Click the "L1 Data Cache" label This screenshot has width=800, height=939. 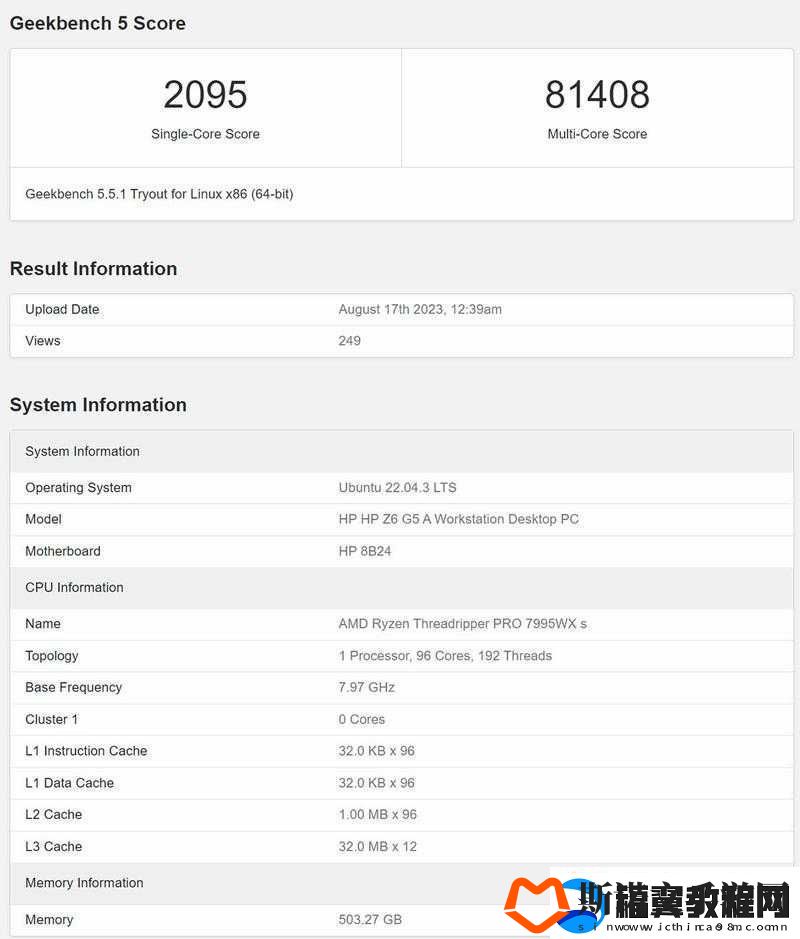pyautogui.click(x=69, y=783)
